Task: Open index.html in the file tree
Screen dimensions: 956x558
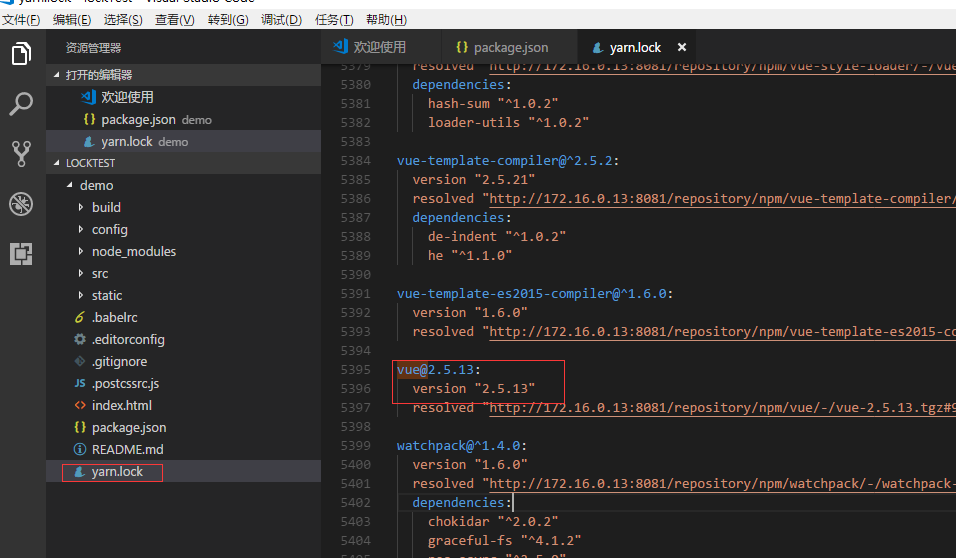Action: point(184,405)
